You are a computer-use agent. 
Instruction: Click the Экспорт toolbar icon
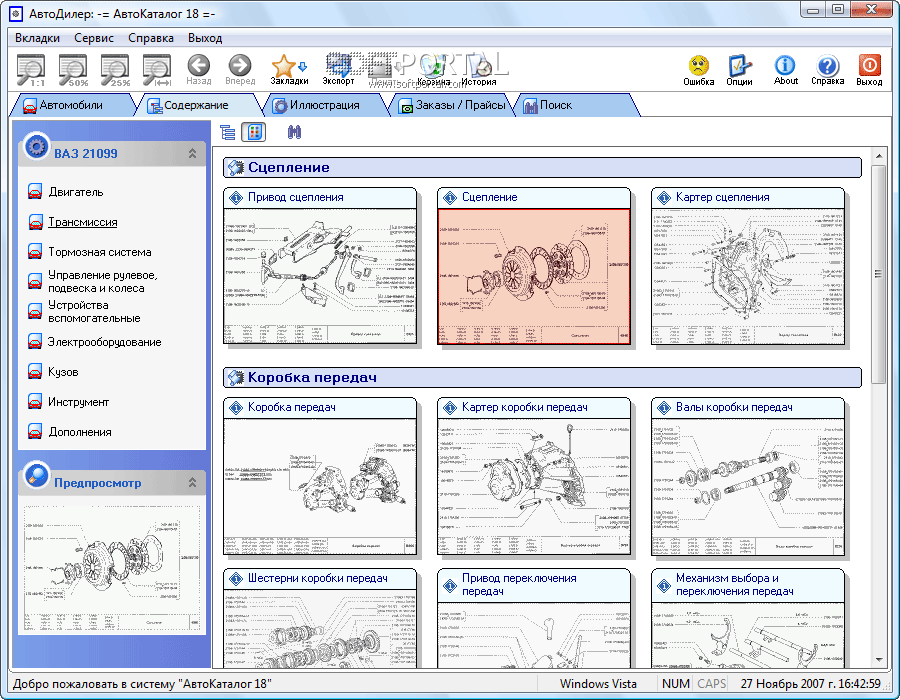(x=338, y=69)
